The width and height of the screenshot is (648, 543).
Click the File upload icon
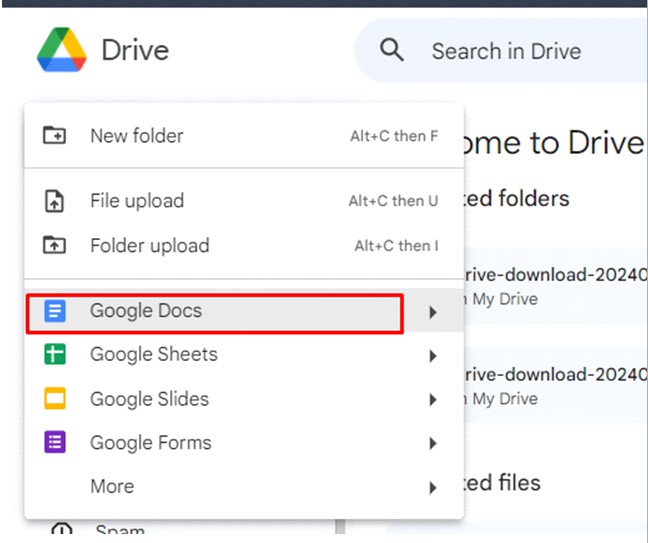coord(55,201)
